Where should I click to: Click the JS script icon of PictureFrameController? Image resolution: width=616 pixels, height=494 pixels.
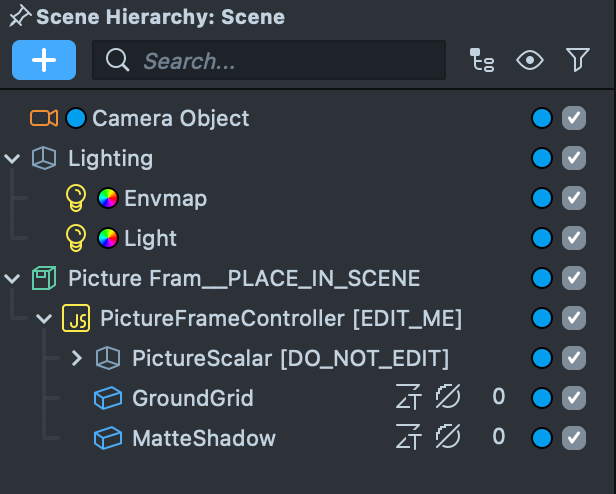pyautogui.click(x=76, y=318)
